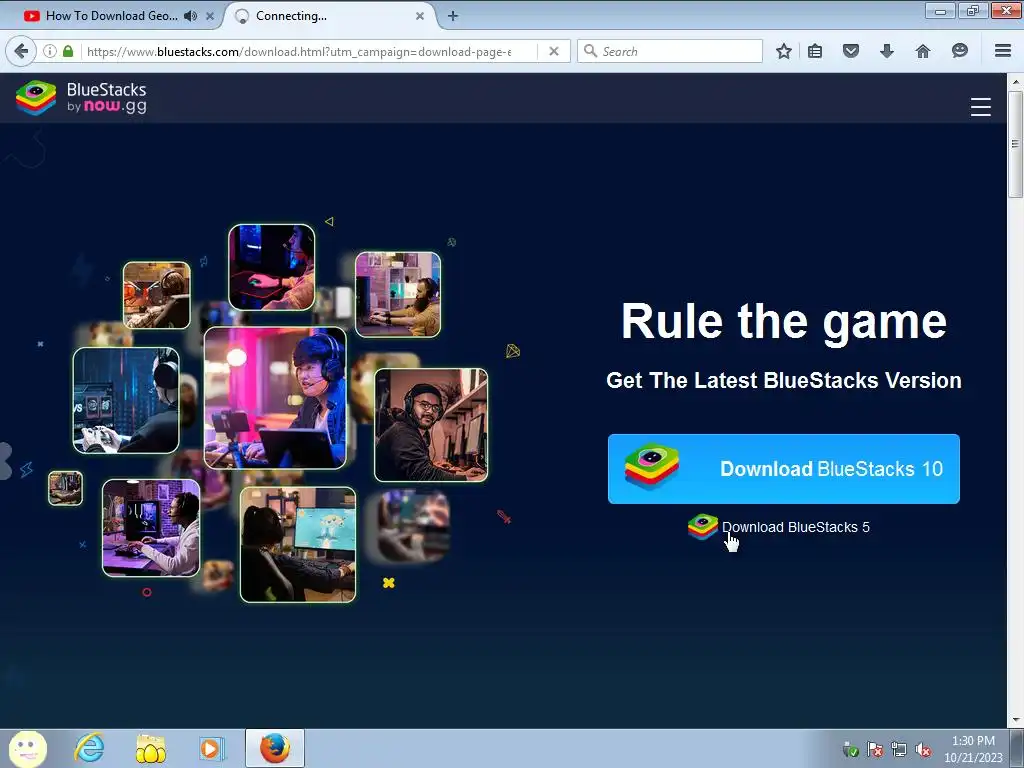Open a new tab with plus button
Viewport: 1024px width, 768px height.
click(x=453, y=16)
